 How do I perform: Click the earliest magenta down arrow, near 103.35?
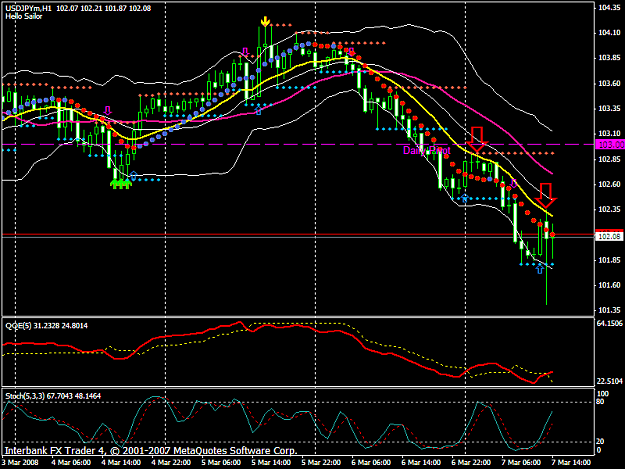tap(108, 110)
